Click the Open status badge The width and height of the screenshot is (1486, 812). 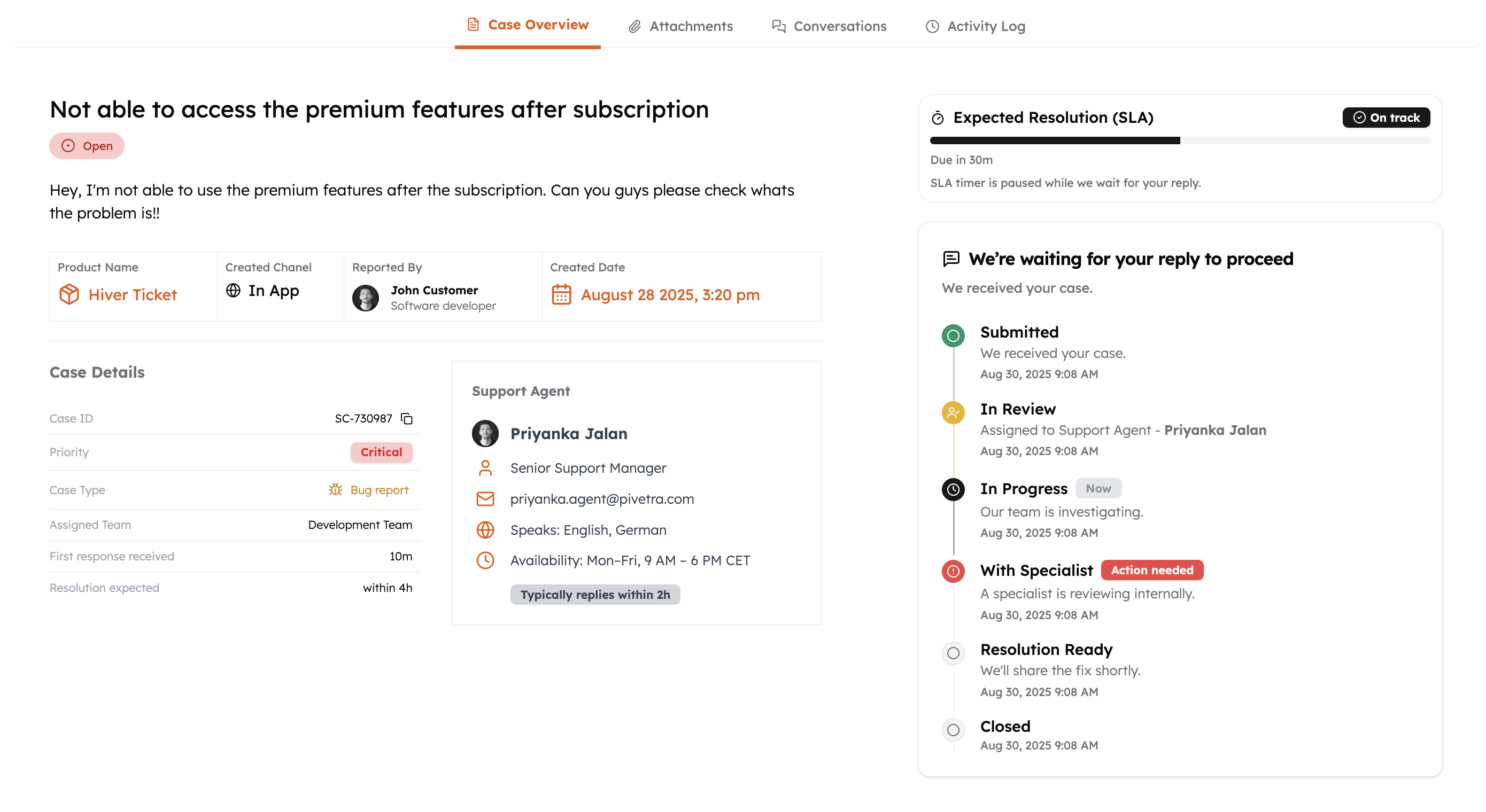(87, 146)
